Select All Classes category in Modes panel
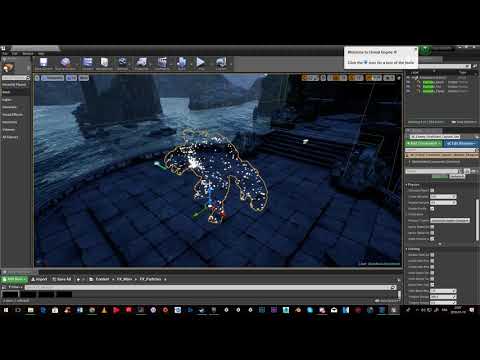Image resolution: width=480 pixels, height=360 pixels. [x=10, y=137]
